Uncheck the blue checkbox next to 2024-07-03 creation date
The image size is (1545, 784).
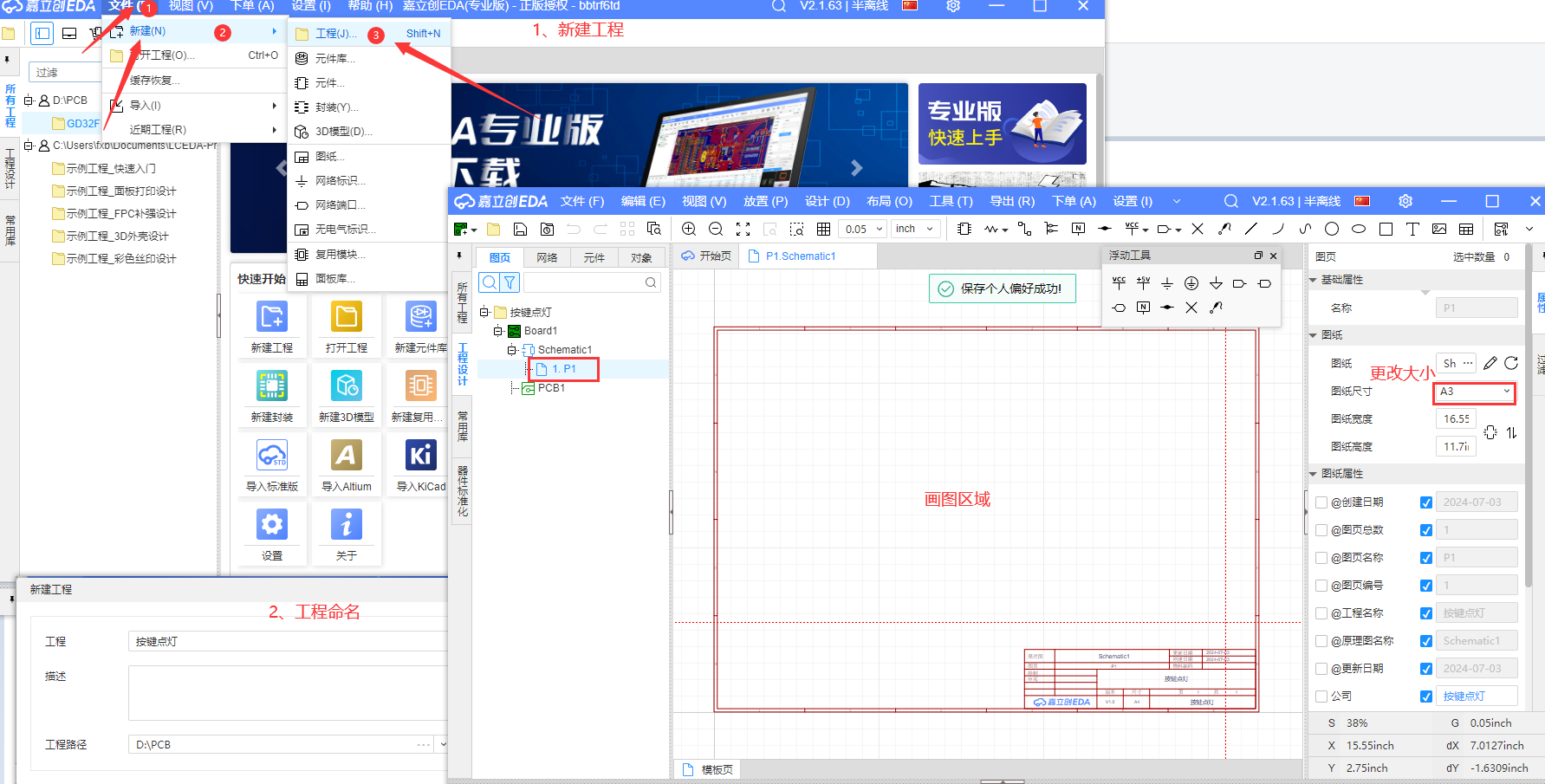pos(1426,502)
